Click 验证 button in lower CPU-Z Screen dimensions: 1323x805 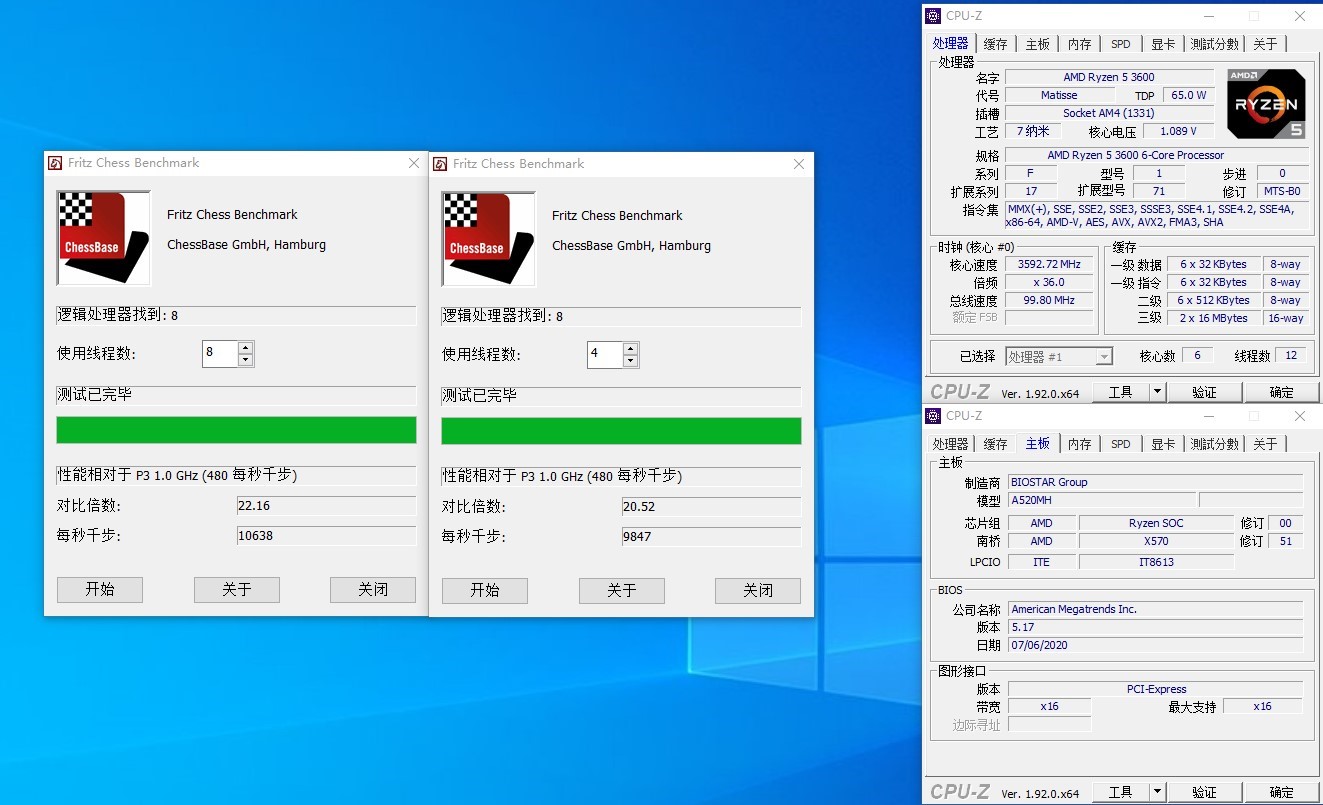[1205, 792]
